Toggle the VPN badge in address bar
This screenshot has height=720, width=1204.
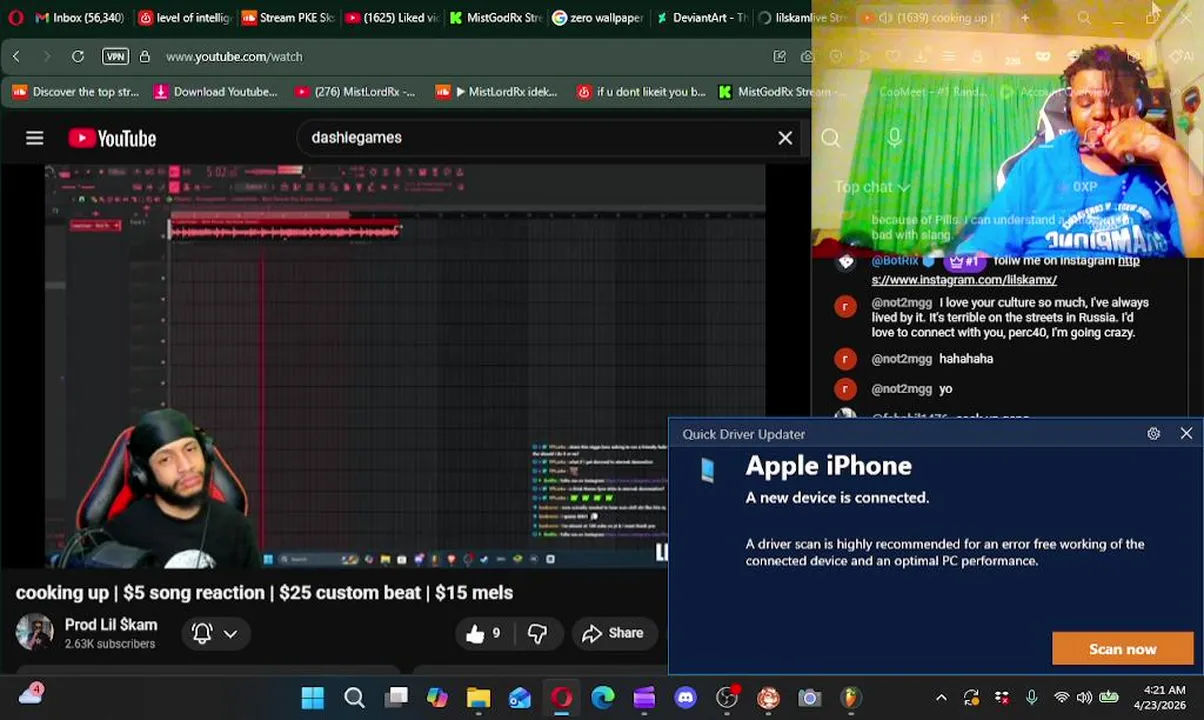pyautogui.click(x=116, y=57)
